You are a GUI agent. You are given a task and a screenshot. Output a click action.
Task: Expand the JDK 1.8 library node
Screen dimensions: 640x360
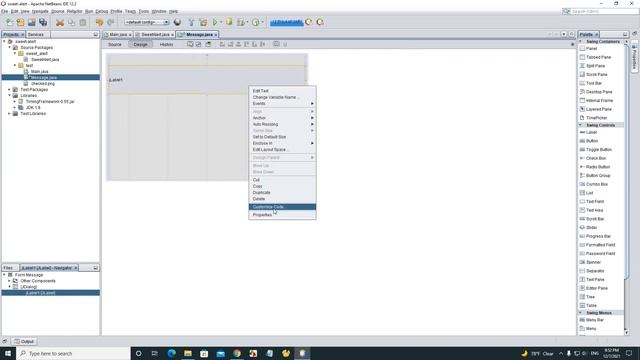click(x=15, y=107)
